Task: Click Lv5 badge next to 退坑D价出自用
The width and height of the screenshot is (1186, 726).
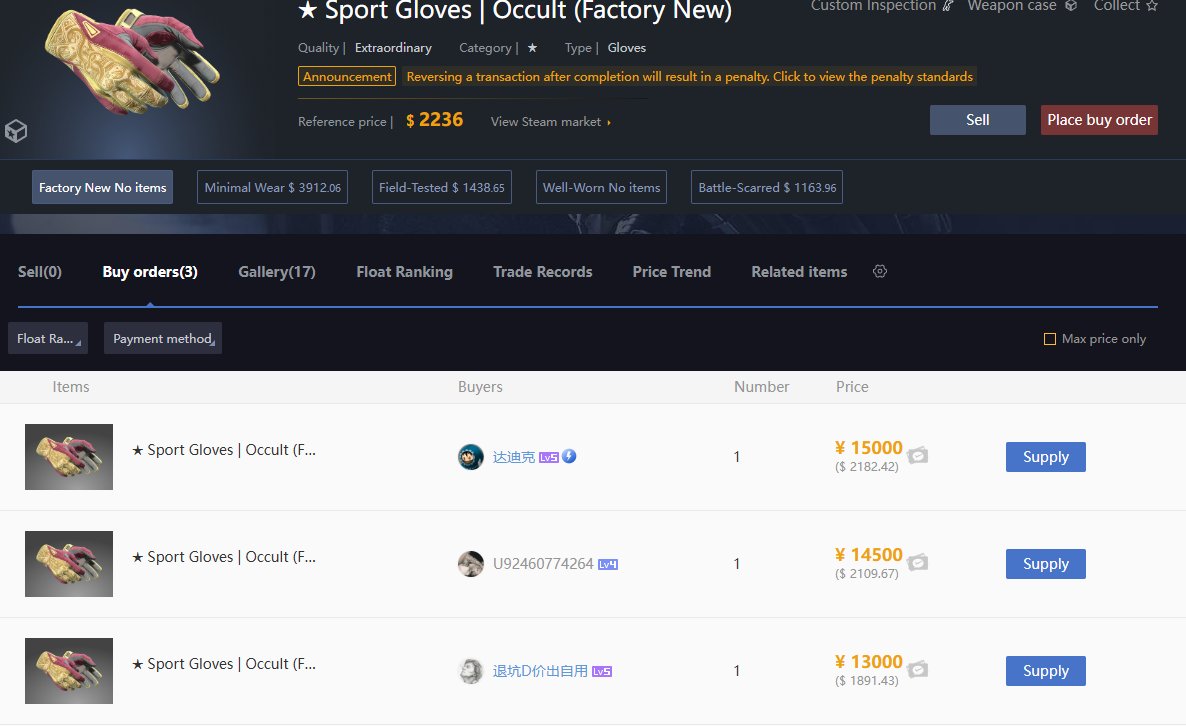Action: point(601,672)
